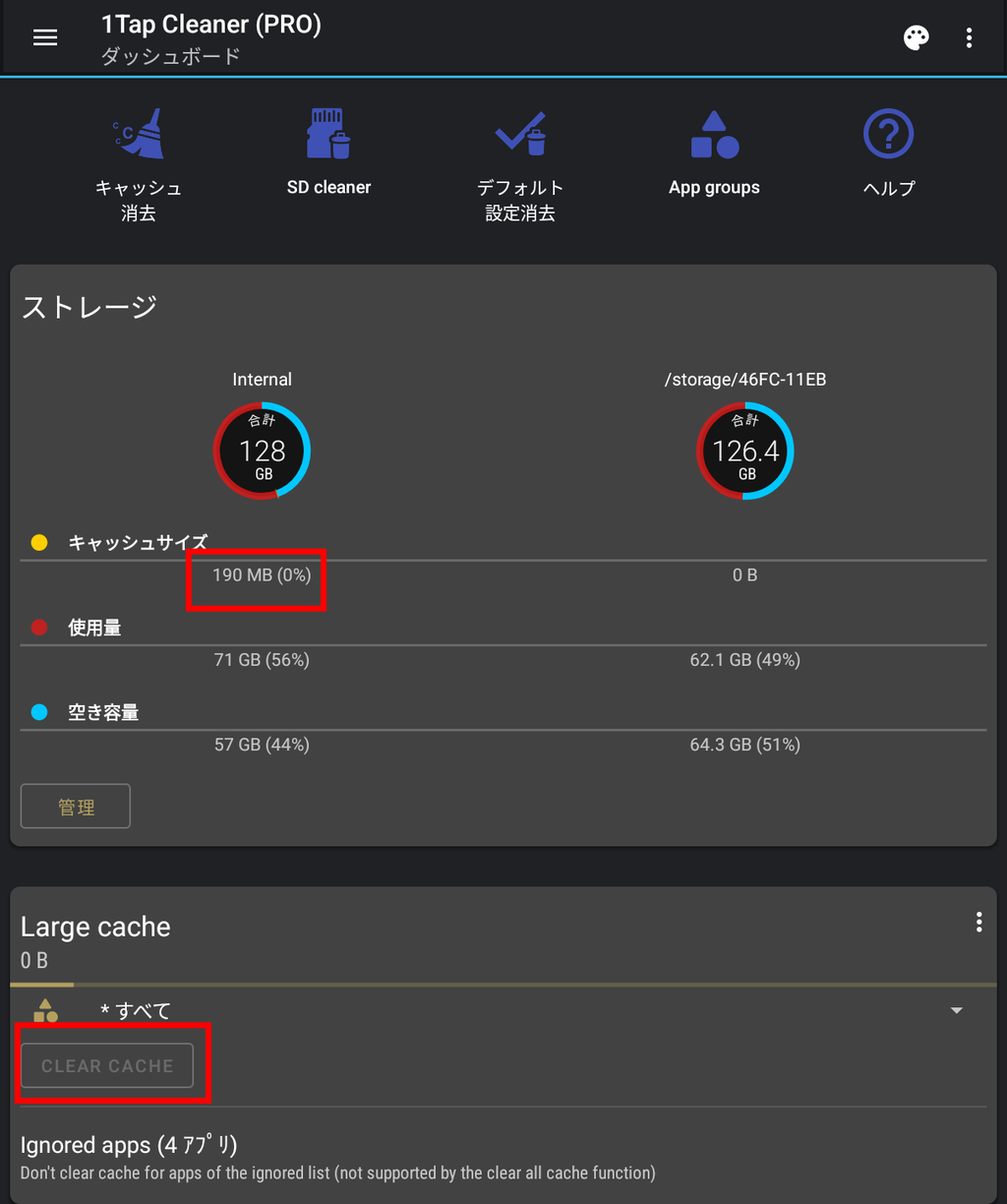Open the Large cache card overflow menu
The image size is (1007, 1204).
(978, 922)
